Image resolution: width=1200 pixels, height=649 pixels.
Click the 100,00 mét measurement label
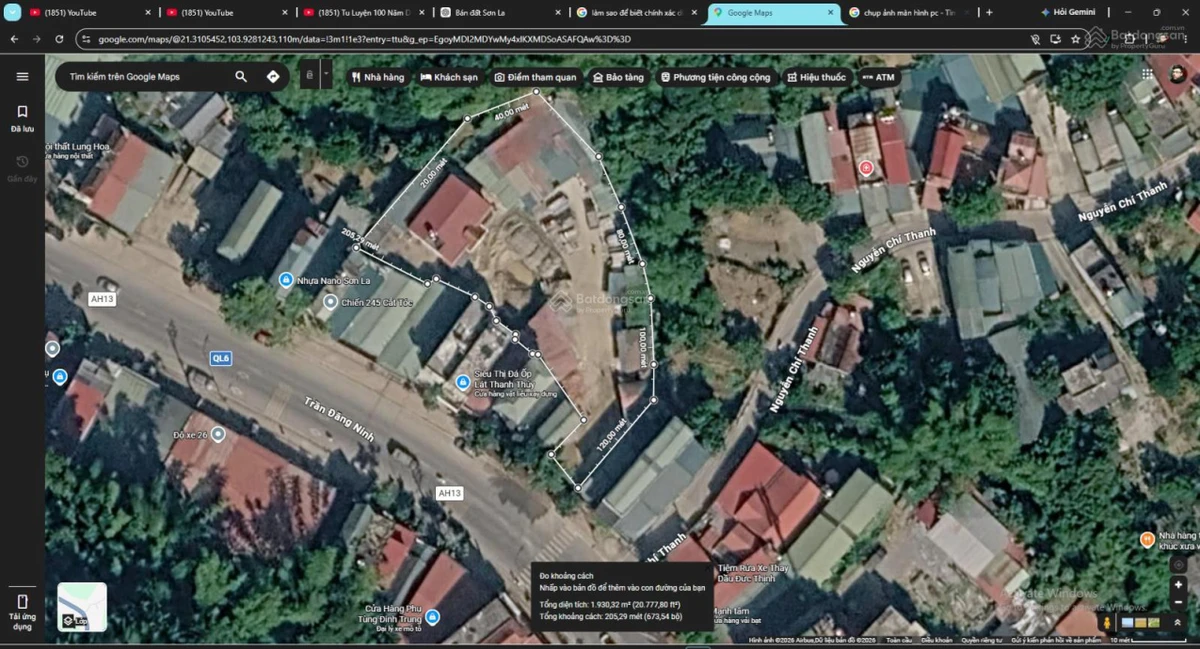pos(641,347)
